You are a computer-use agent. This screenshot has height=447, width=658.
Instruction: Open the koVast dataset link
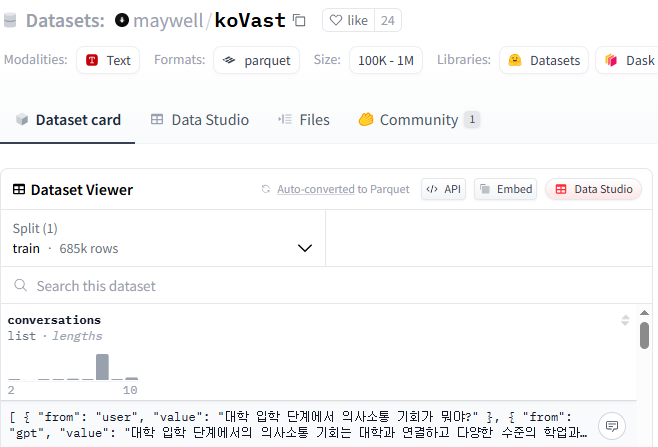250,20
